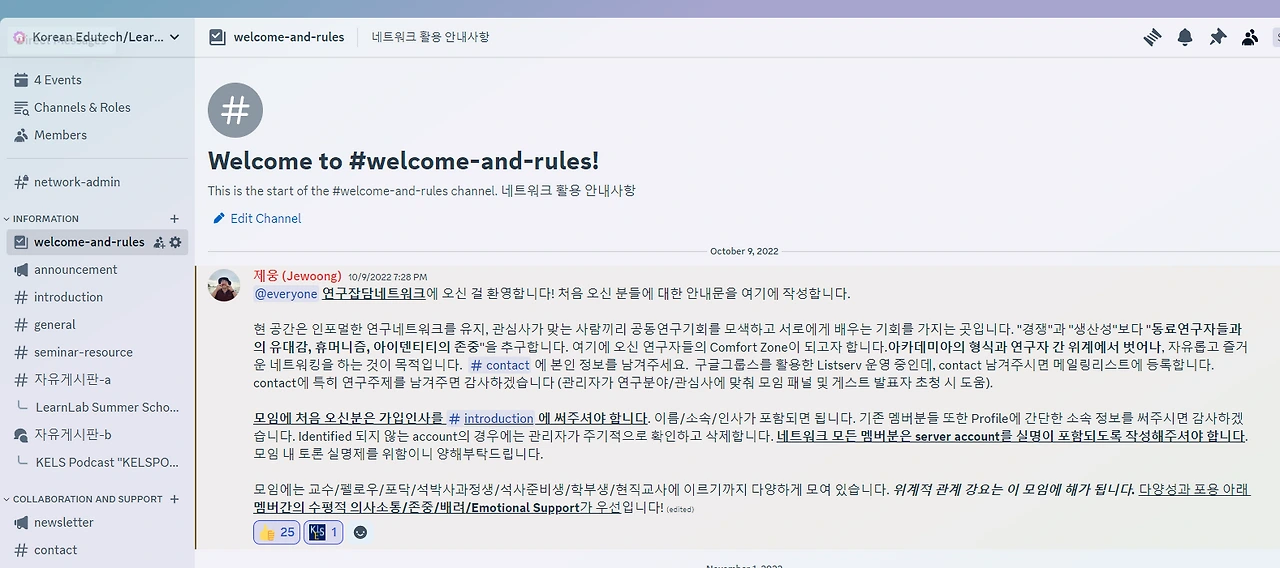Toggle the member list icon
The image size is (1280, 568).
1250,37
